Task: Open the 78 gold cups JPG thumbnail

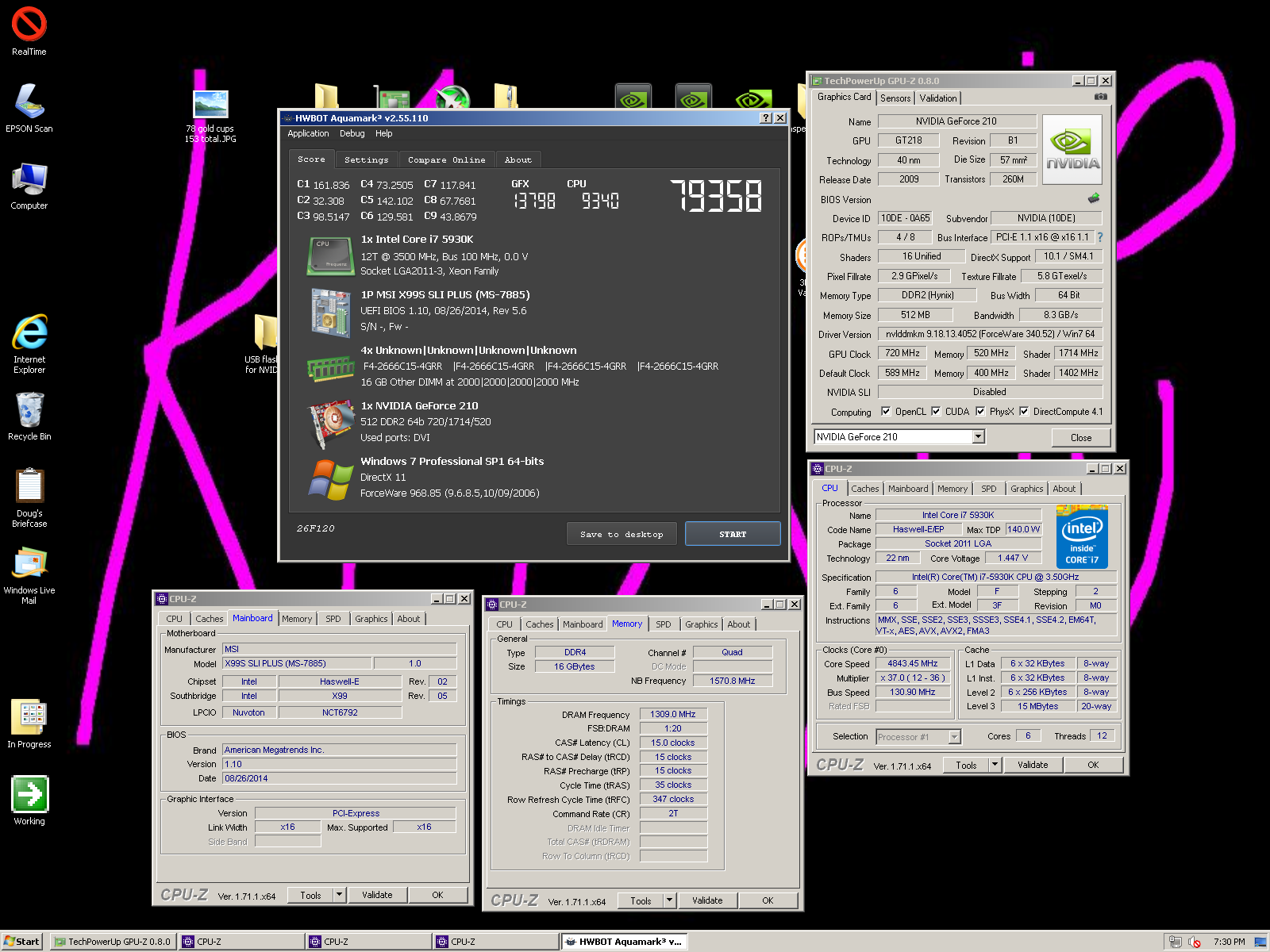Action: (210, 116)
